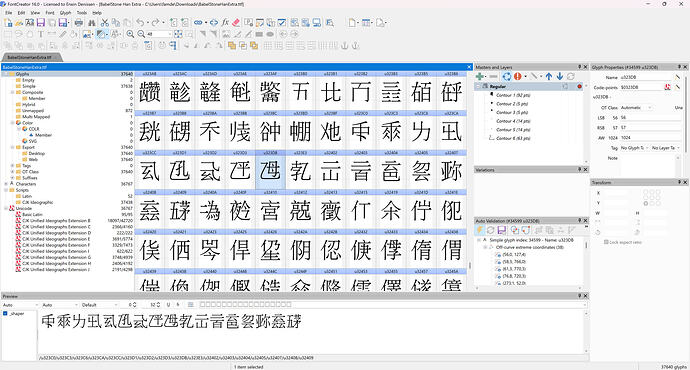Open the Tools menu
690x370 pixels.
click(x=82, y=13)
